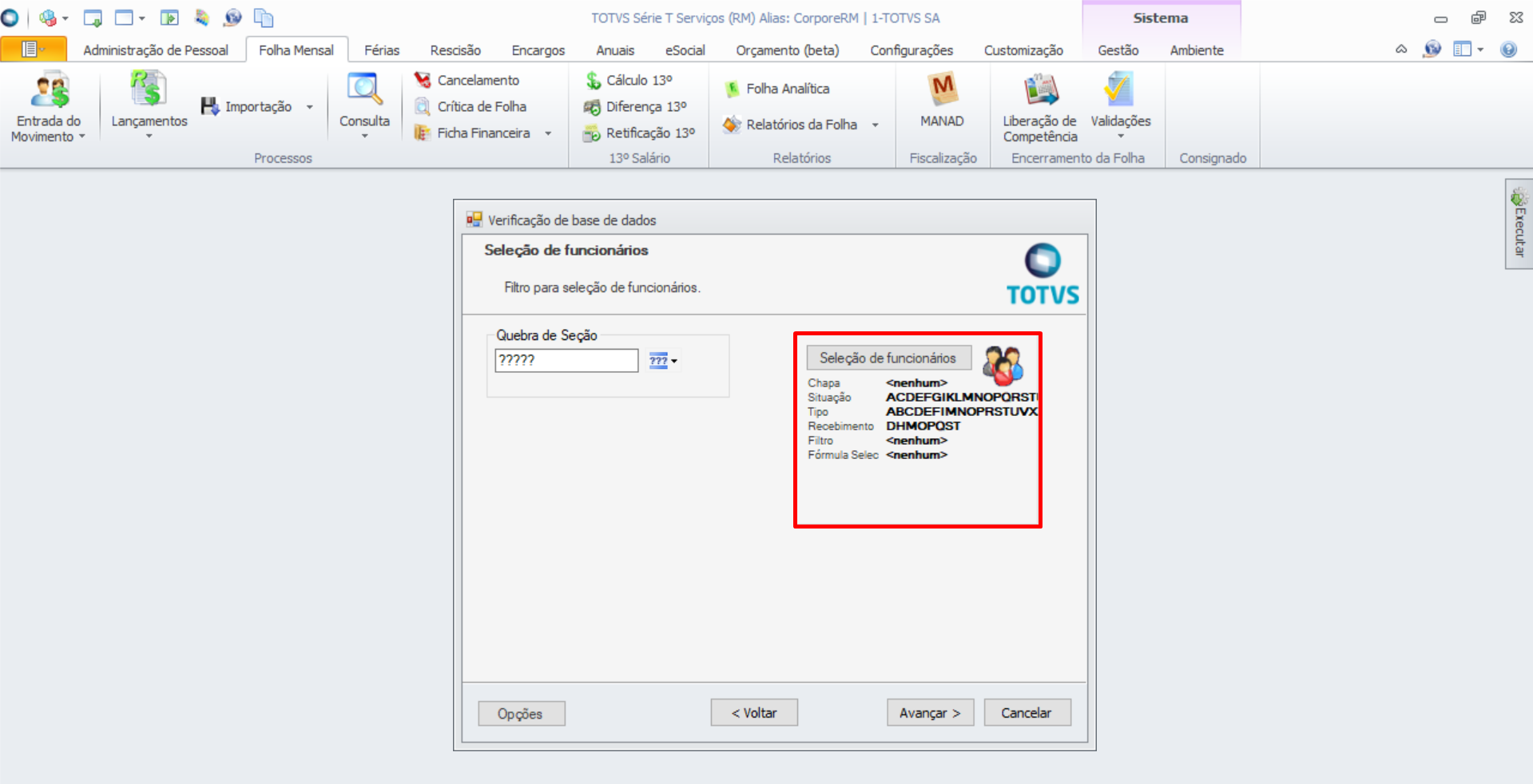Expand Ficha Financeira dropdown arrow
Image resolution: width=1533 pixels, height=784 pixels.
[x=548, y=133]
